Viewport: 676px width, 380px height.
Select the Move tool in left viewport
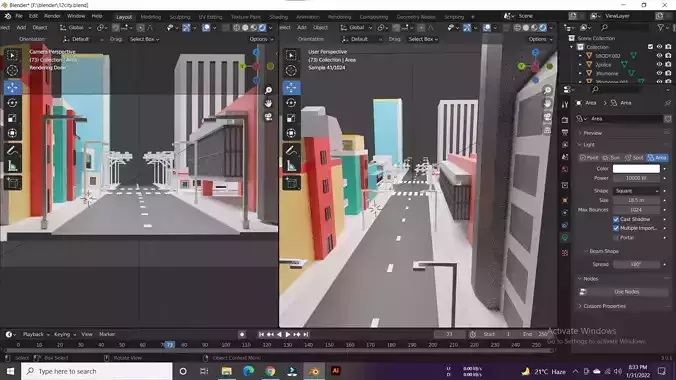tap(12, 88)
